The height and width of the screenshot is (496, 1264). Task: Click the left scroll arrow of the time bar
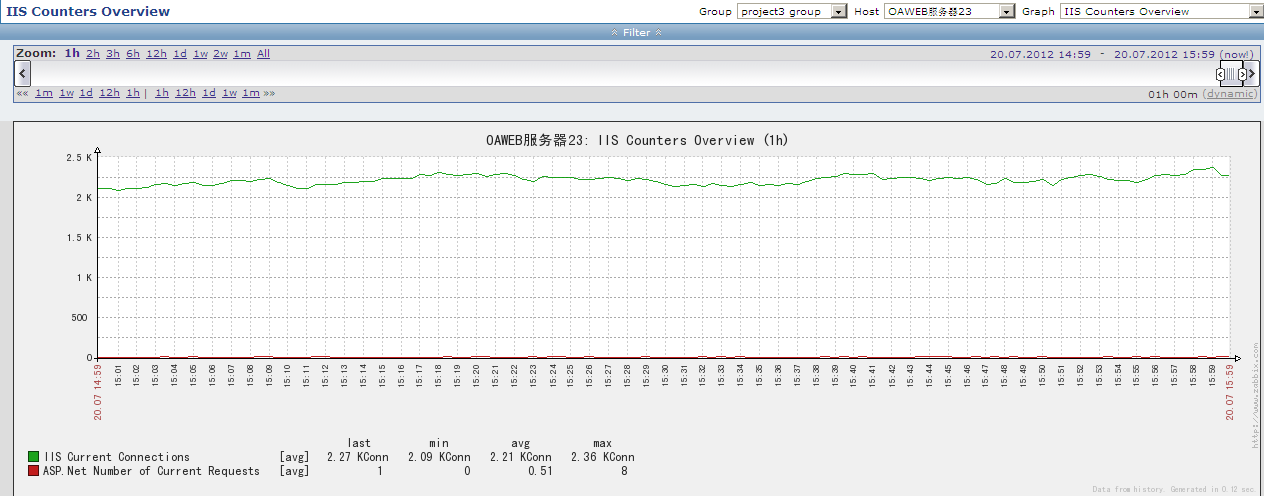(23, 73)
